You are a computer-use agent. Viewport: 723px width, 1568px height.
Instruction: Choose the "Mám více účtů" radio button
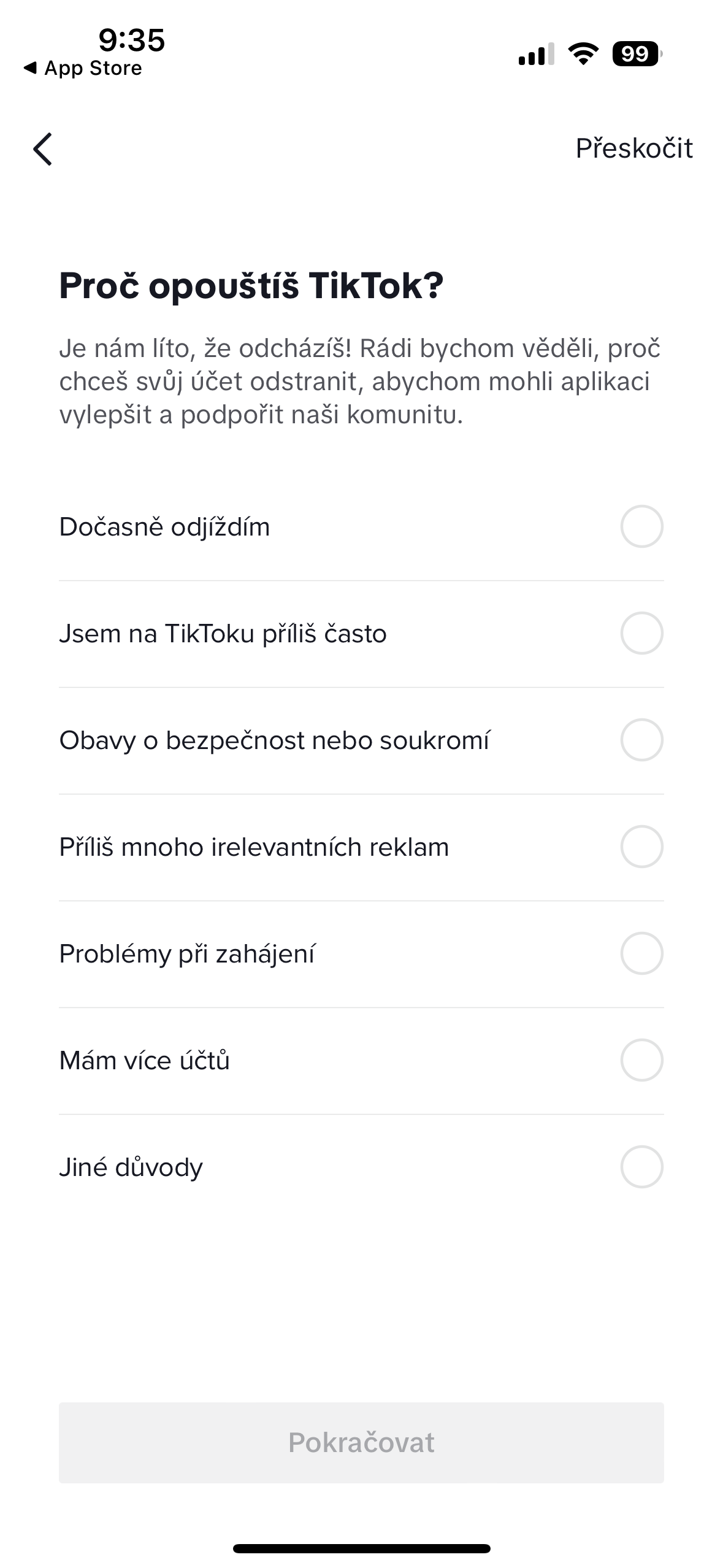(x=641, y=1060)
